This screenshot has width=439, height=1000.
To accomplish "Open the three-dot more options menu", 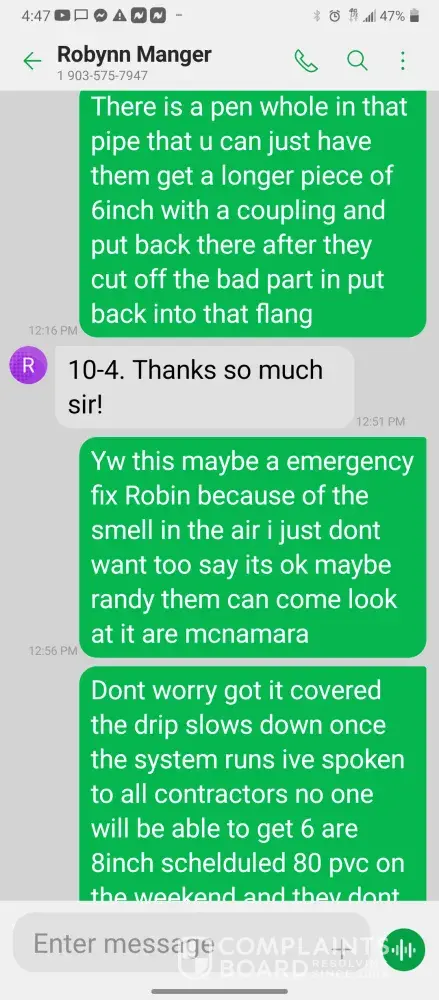I will pos(403,61).
